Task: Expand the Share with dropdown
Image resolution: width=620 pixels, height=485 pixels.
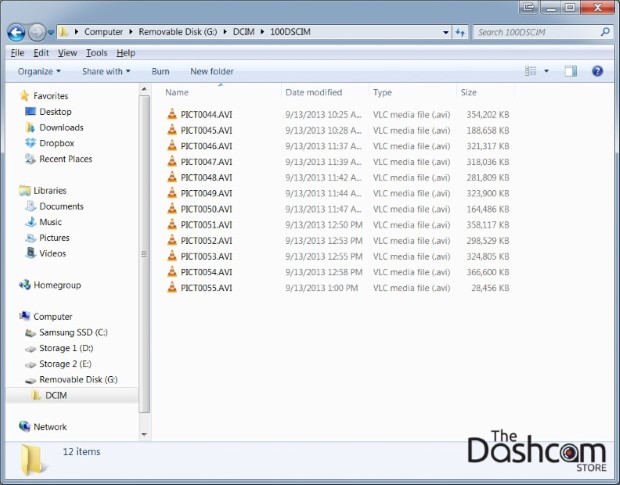Action: point(105,72)
